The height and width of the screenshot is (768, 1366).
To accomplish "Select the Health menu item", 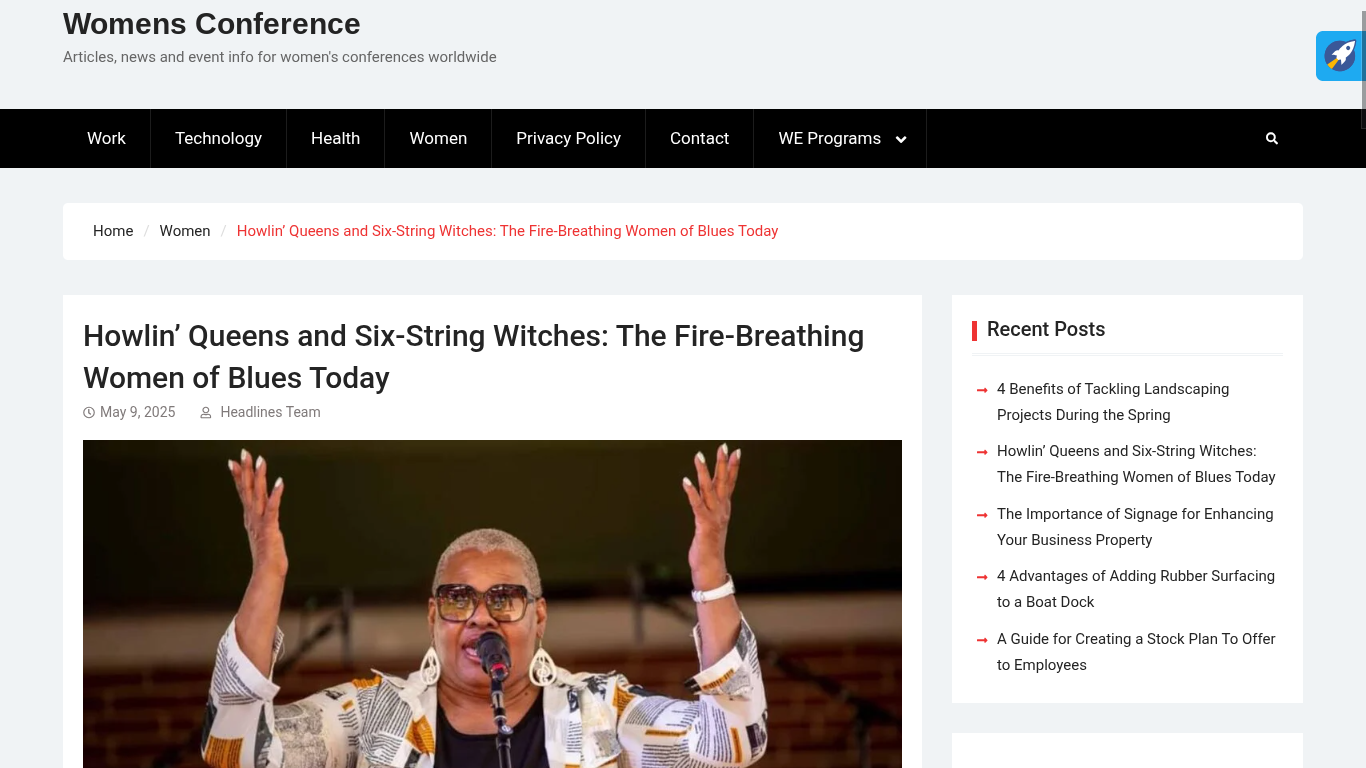I will 335,138.
